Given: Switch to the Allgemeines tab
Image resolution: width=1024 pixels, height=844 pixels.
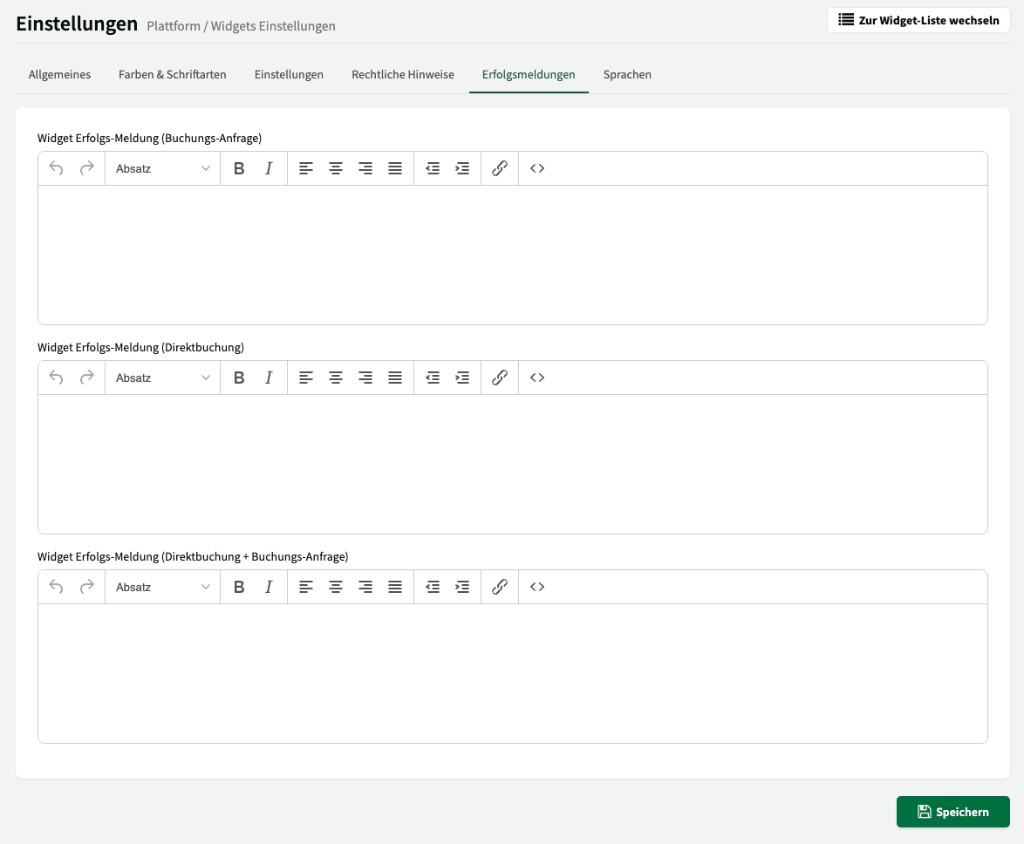Looking at the screenshot, I should 60,75.
